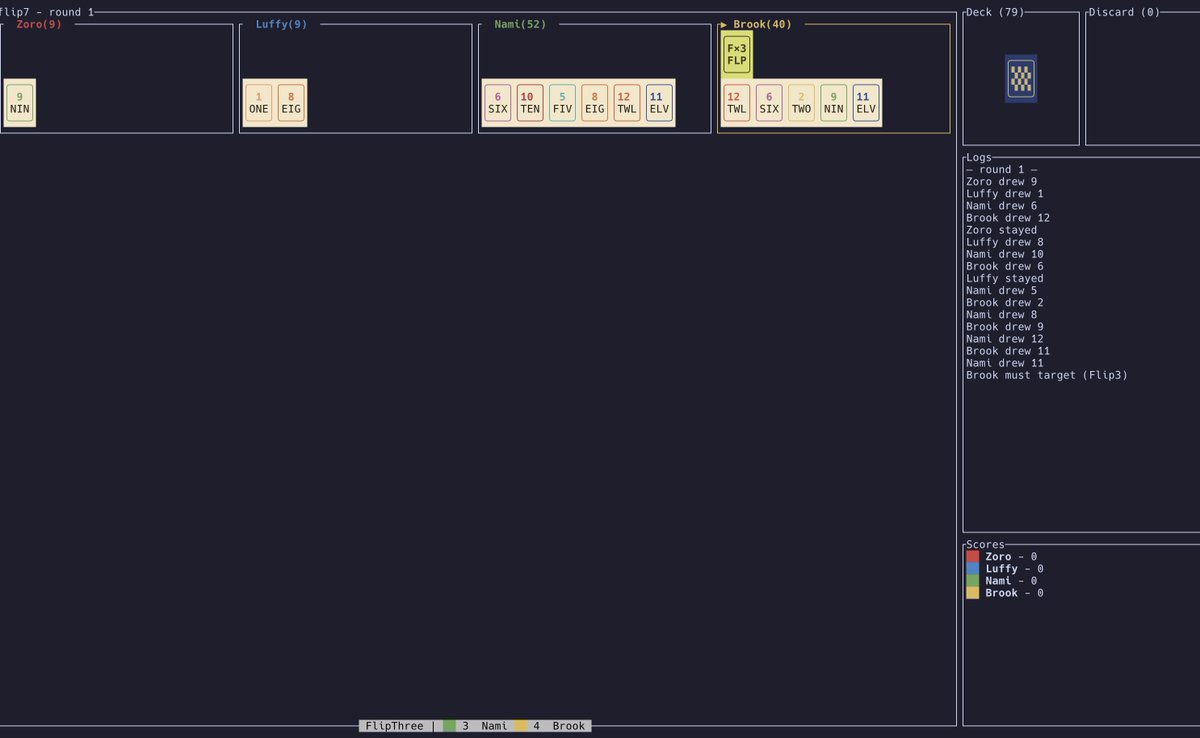Screen dimensions: 1200x738
Task: Select the Luffy(9) panel title
Action: 281,24
